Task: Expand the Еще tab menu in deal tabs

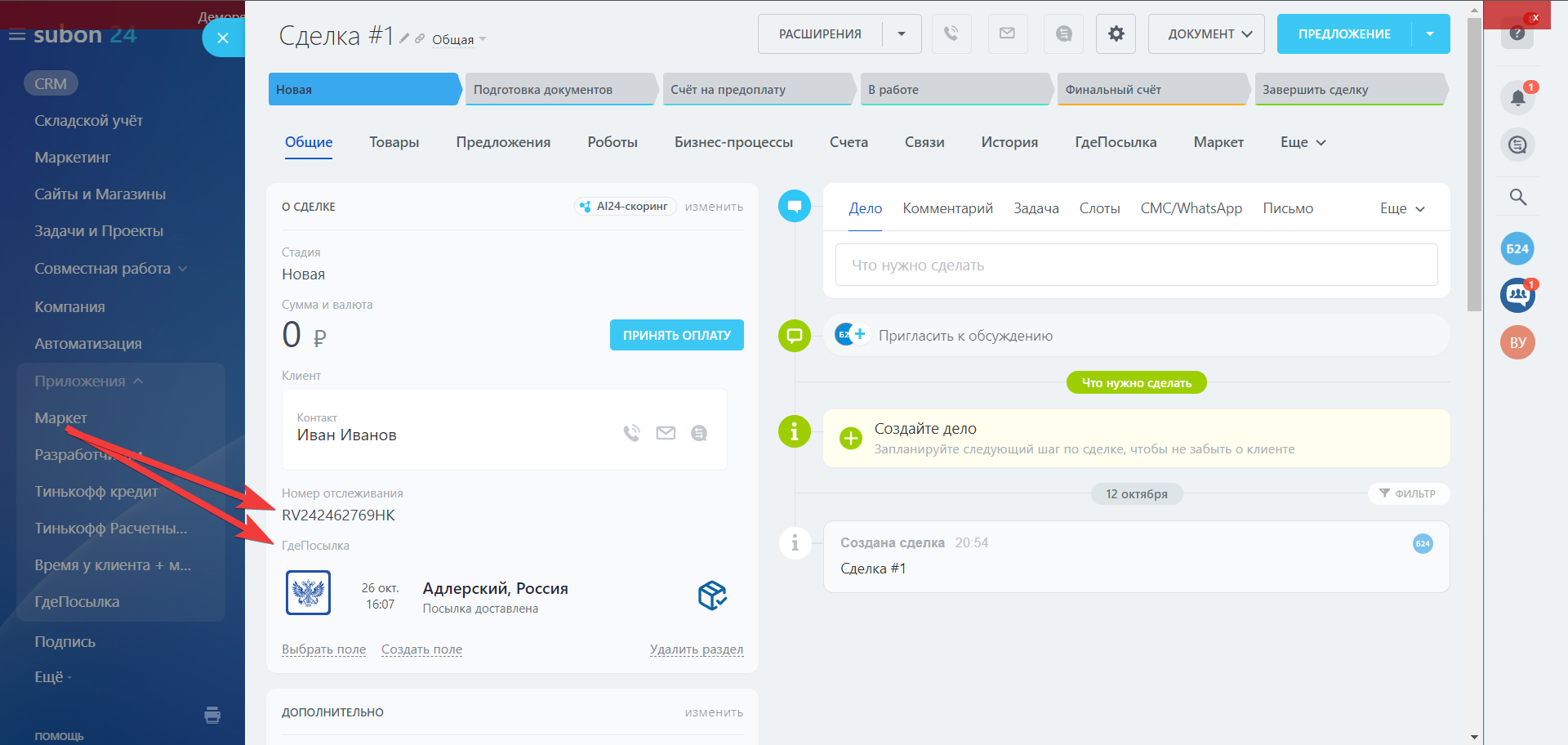Action: 1303,142
